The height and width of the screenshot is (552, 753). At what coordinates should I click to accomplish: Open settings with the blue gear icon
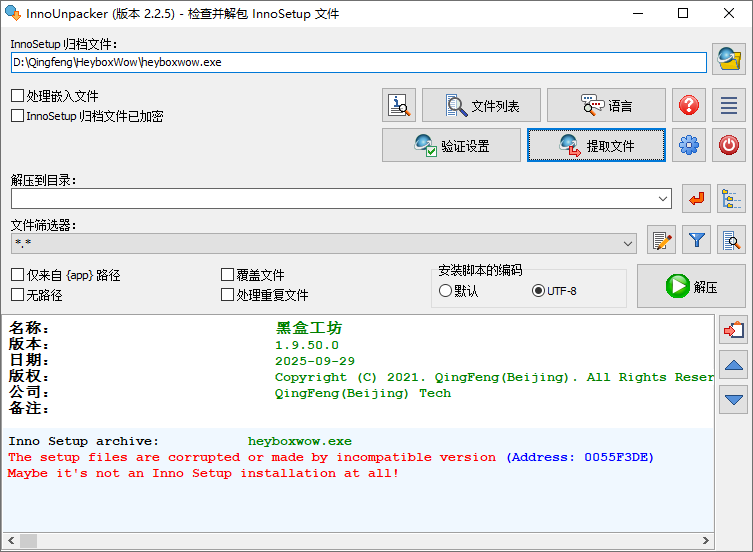coord(689,145)
